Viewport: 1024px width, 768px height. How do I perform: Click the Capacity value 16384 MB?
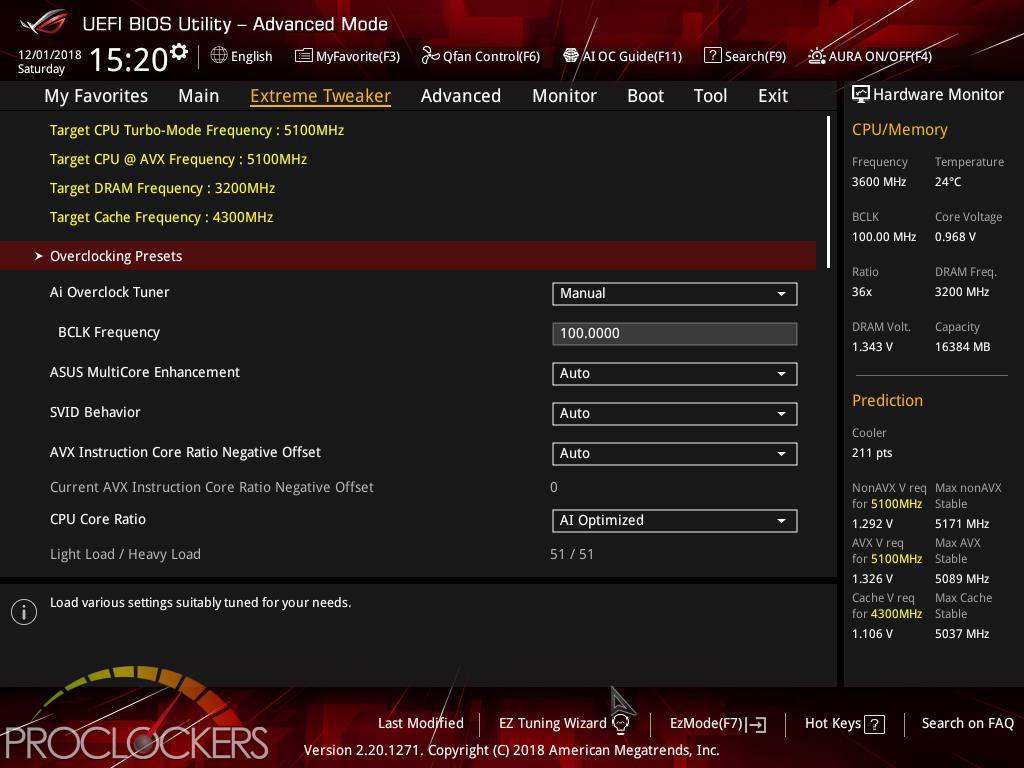click(x=963, y=347)
